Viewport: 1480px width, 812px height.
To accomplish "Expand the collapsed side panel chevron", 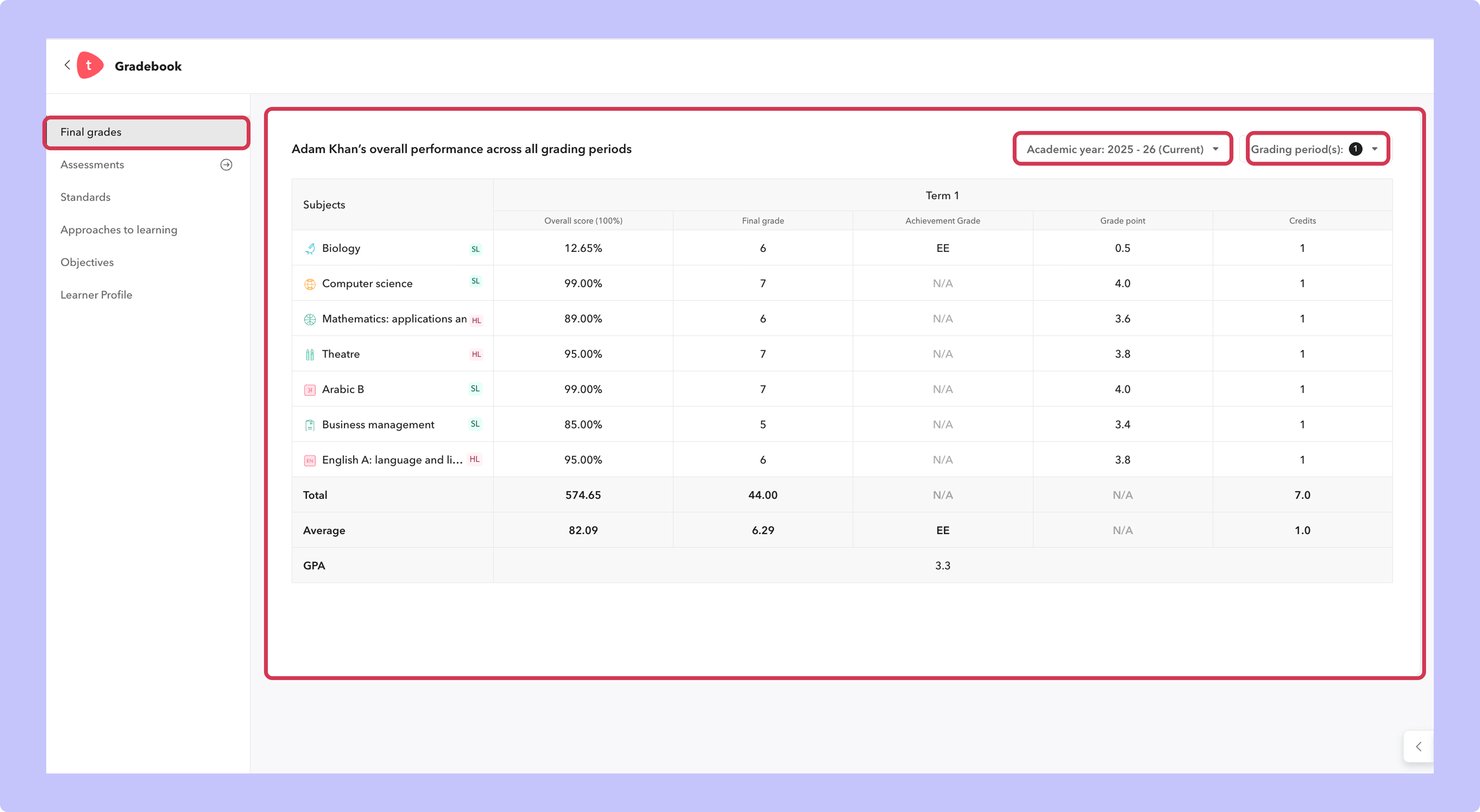I will pyautogui.click(x=1419, y=746).
